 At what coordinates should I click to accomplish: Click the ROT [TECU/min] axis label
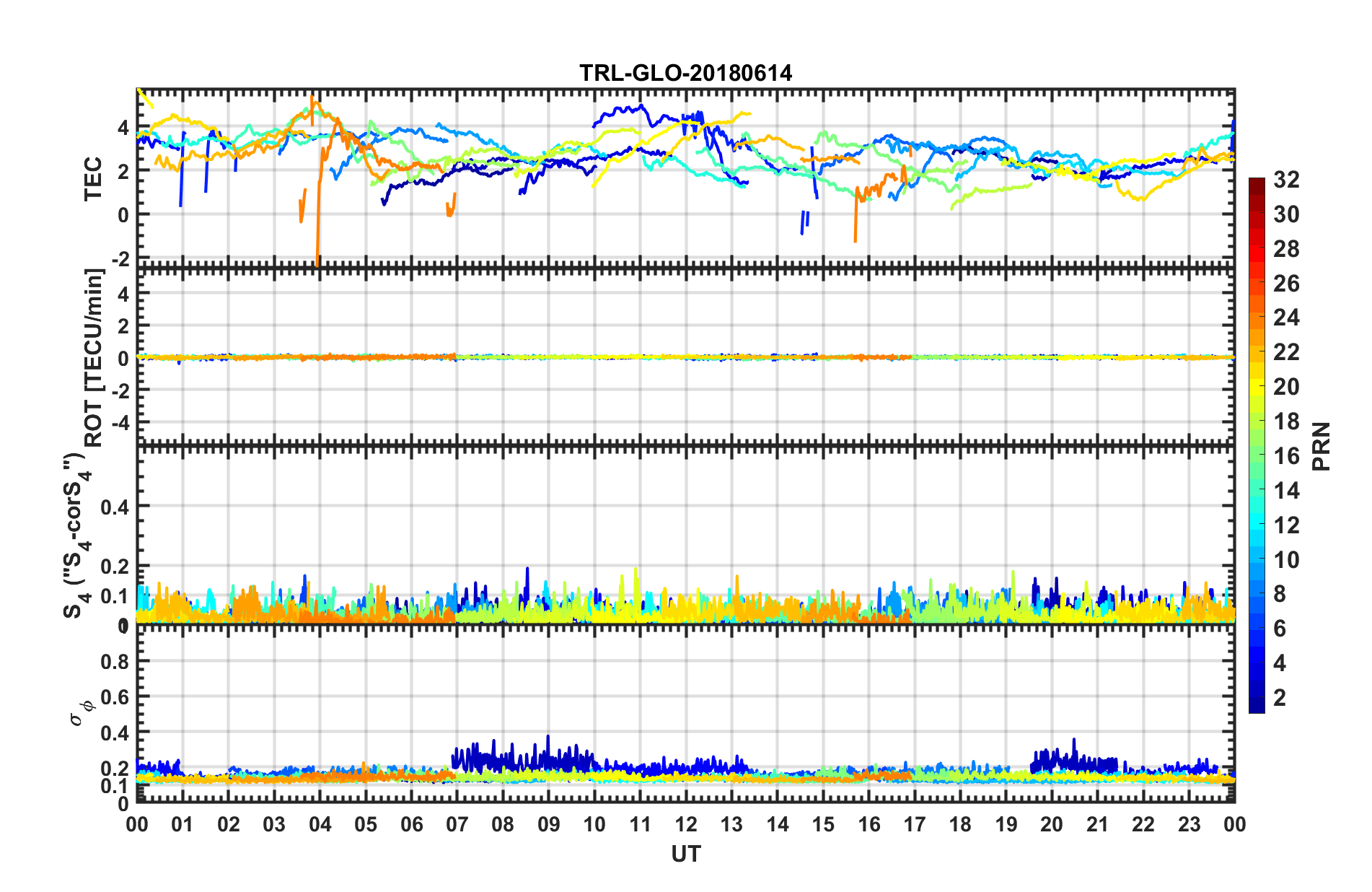[x=94, y=358]
